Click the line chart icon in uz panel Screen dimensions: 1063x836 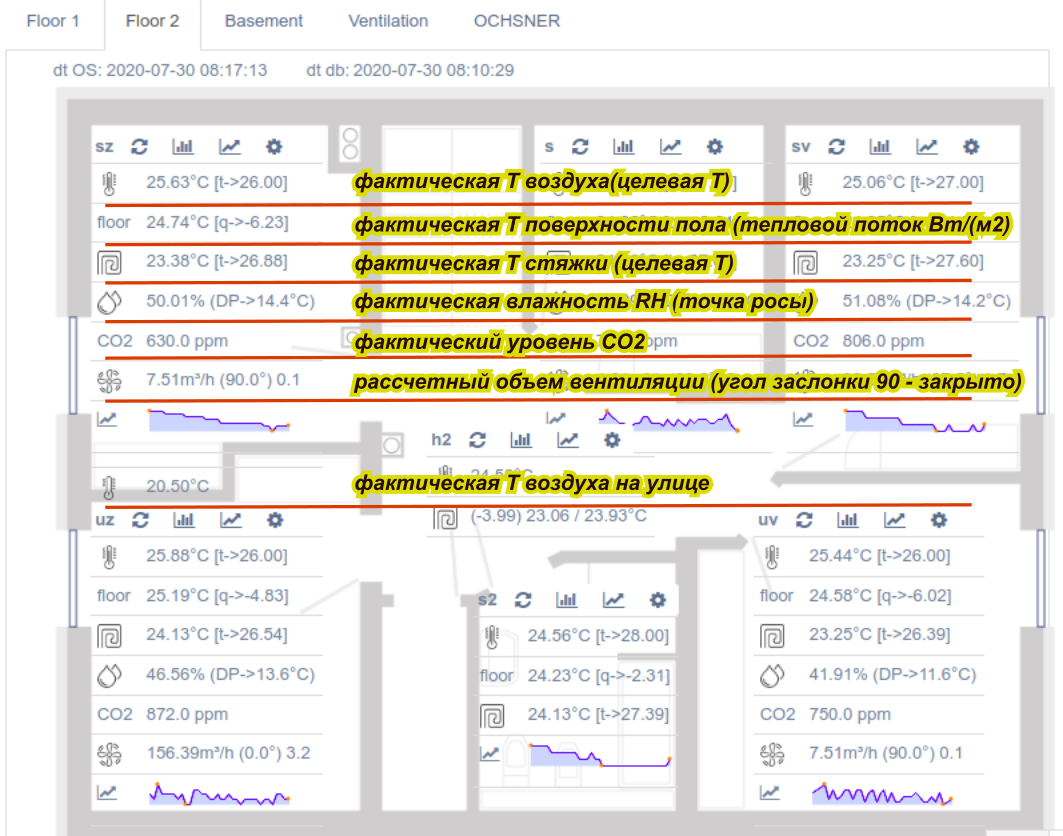click(x=229, y=520)
